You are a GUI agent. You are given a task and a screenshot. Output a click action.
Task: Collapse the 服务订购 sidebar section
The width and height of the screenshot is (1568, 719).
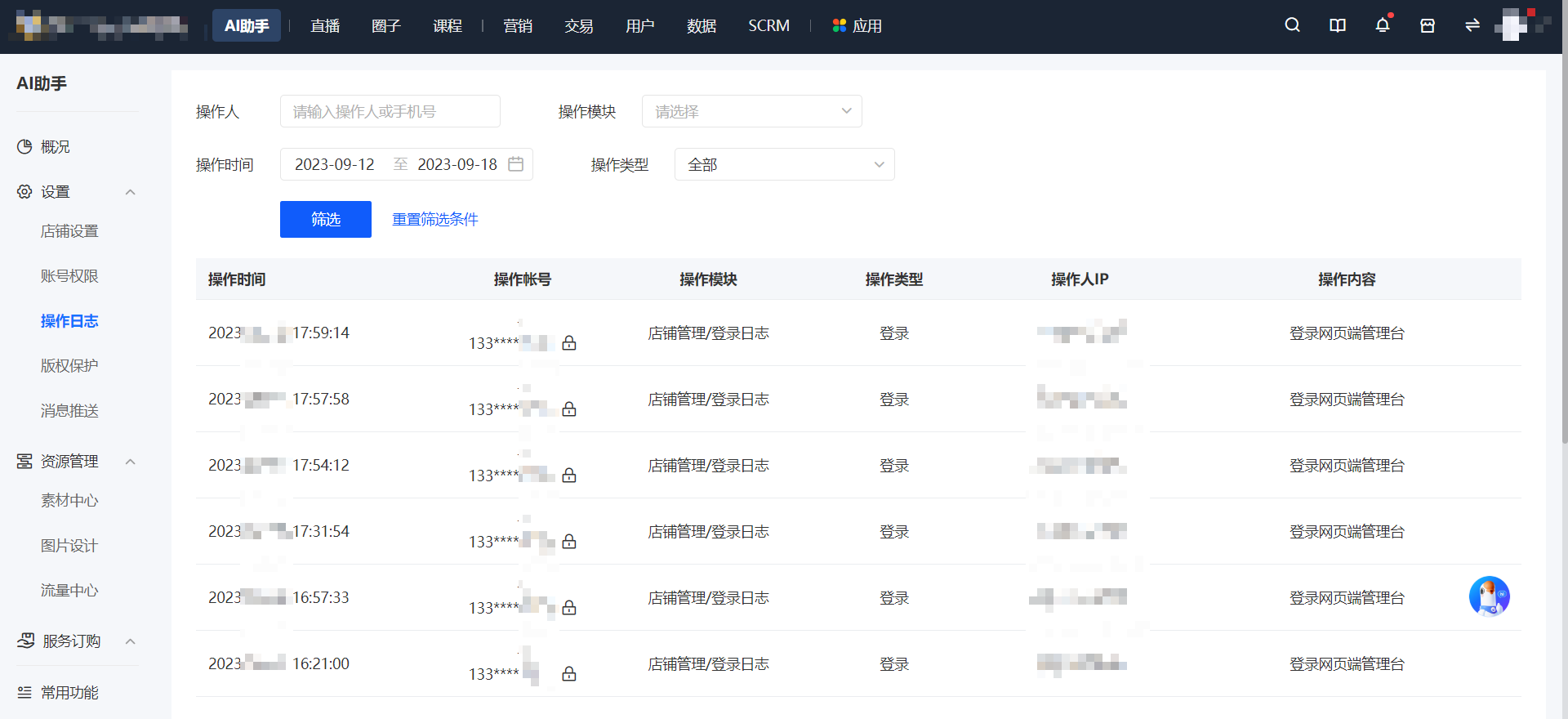point(130,641)
